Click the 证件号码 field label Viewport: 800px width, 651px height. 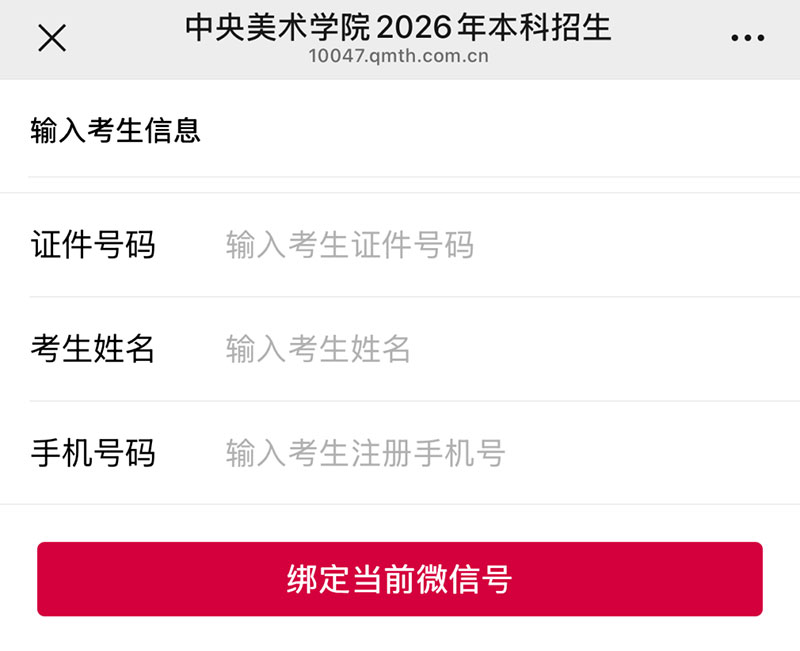[x=93, y=245]
